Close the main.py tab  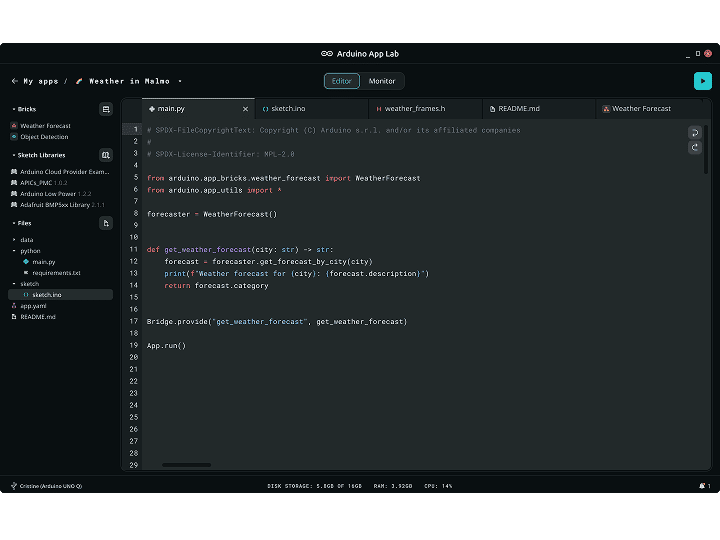(245, 109)
